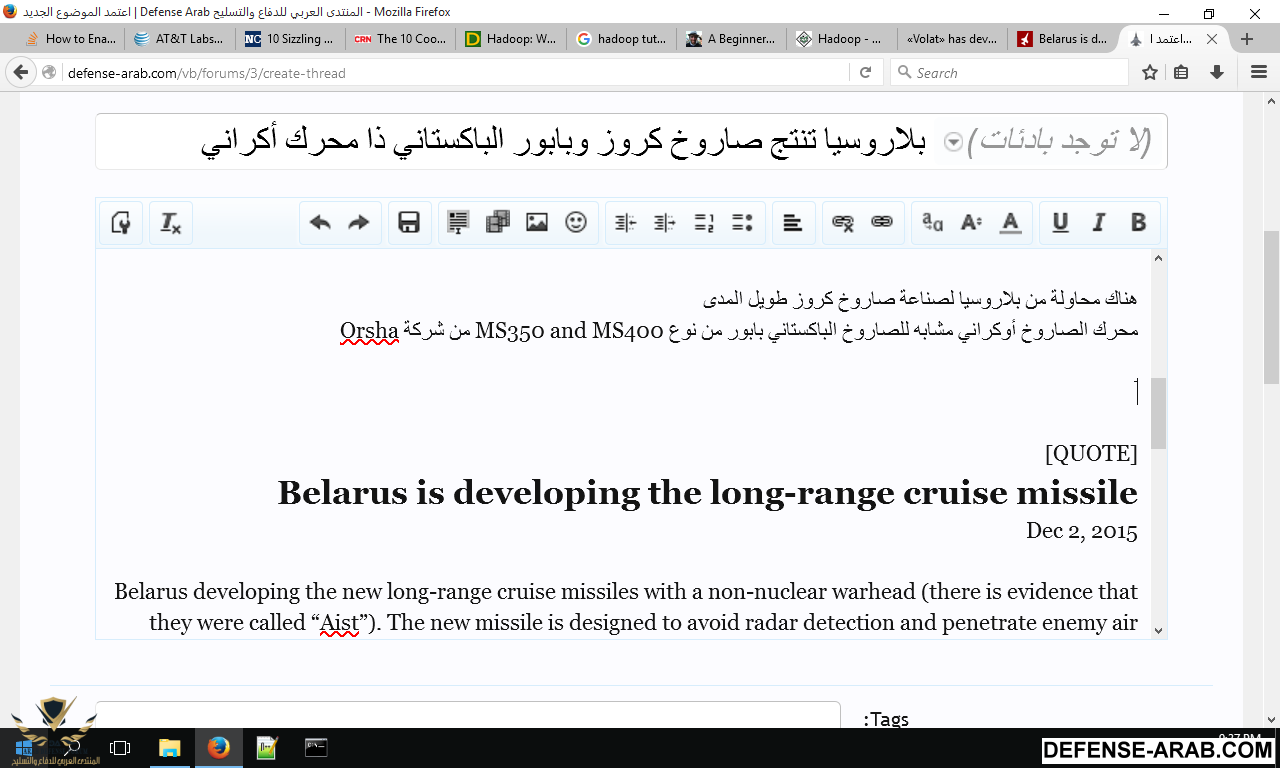This screenshot has height=768, width=1280.
Task: Click the remove link icon
Action: pos(842,223)
